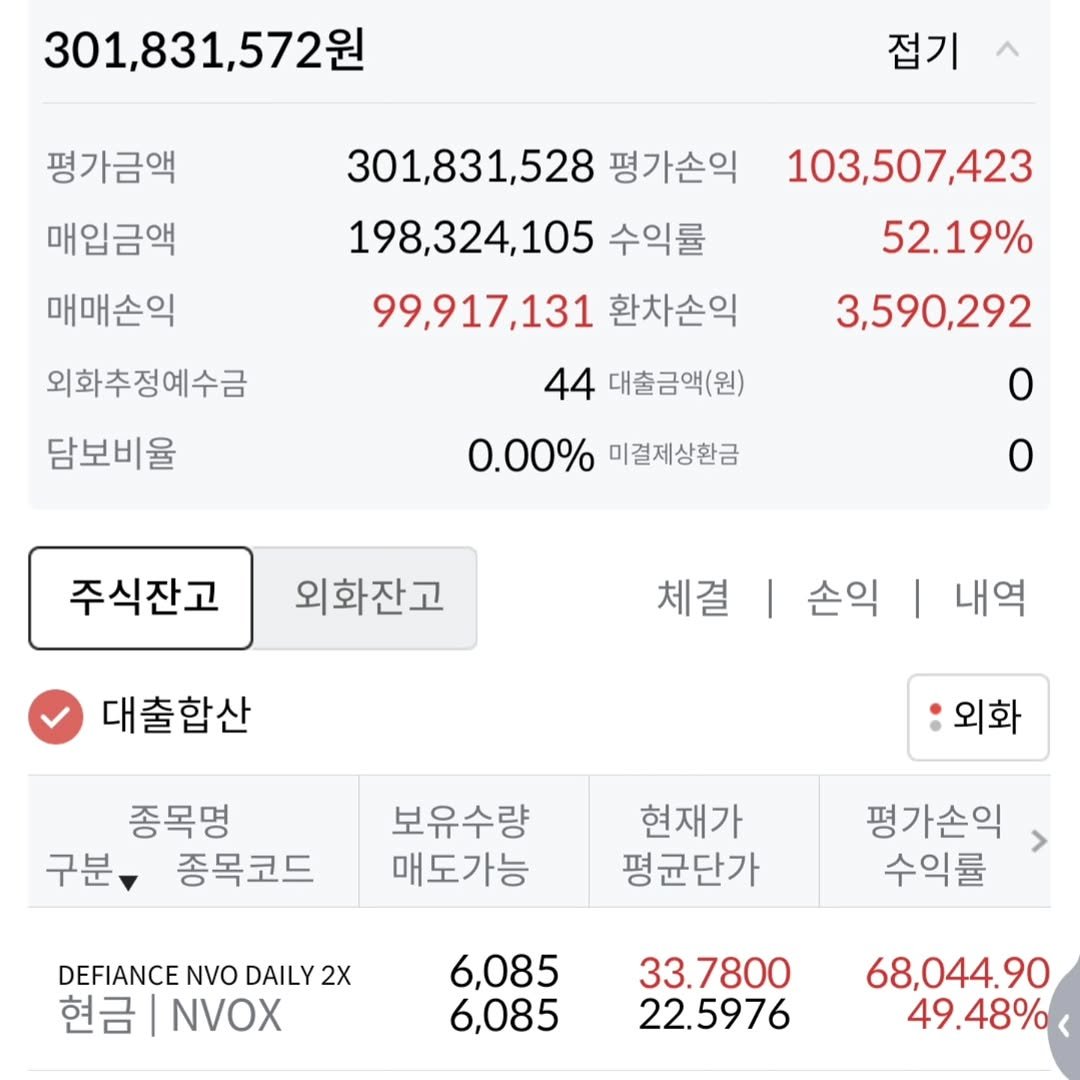
Task: Click the 평가손익 column header in table
Action: click(933, 823)
